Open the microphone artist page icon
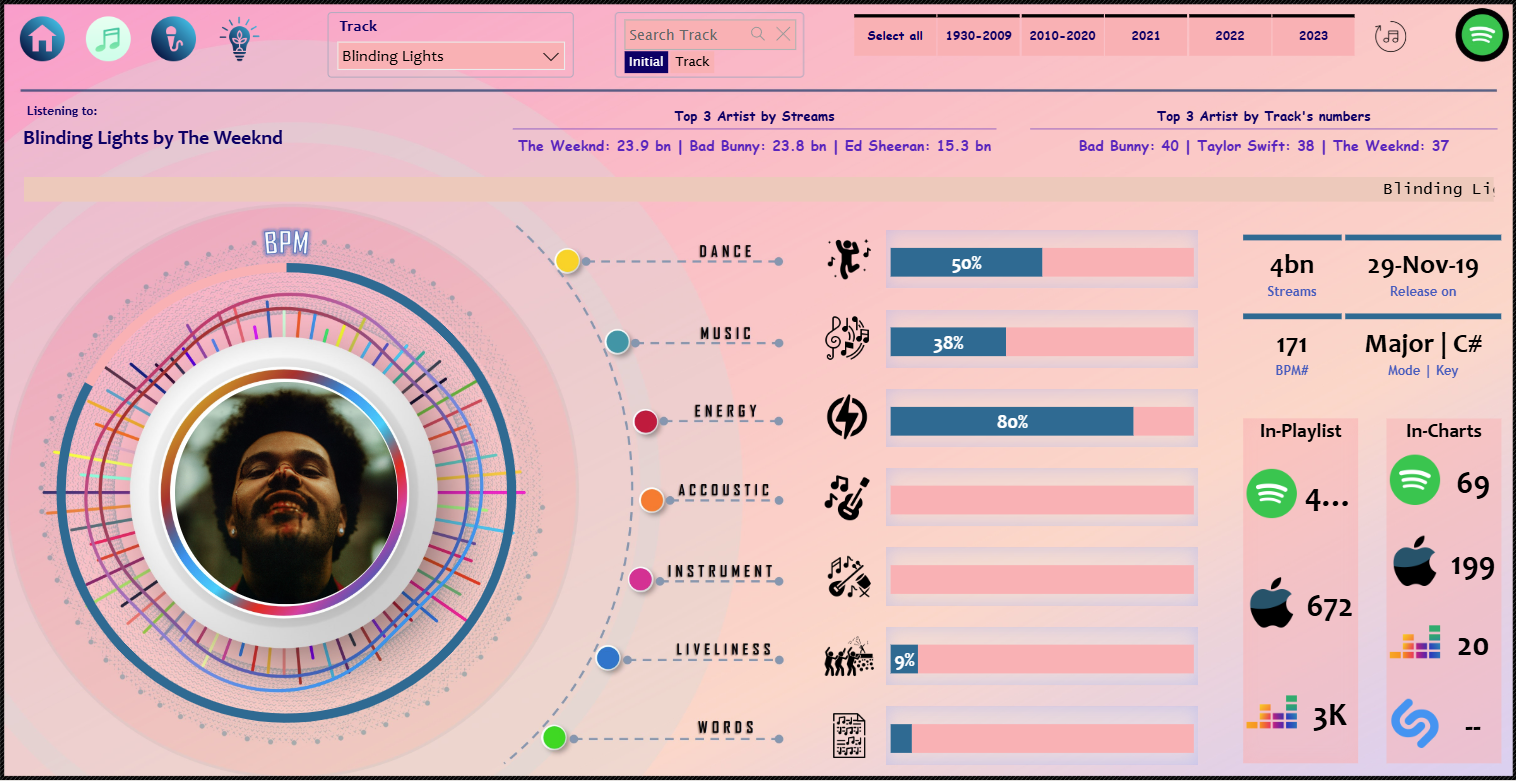 [x=174, y=39]
